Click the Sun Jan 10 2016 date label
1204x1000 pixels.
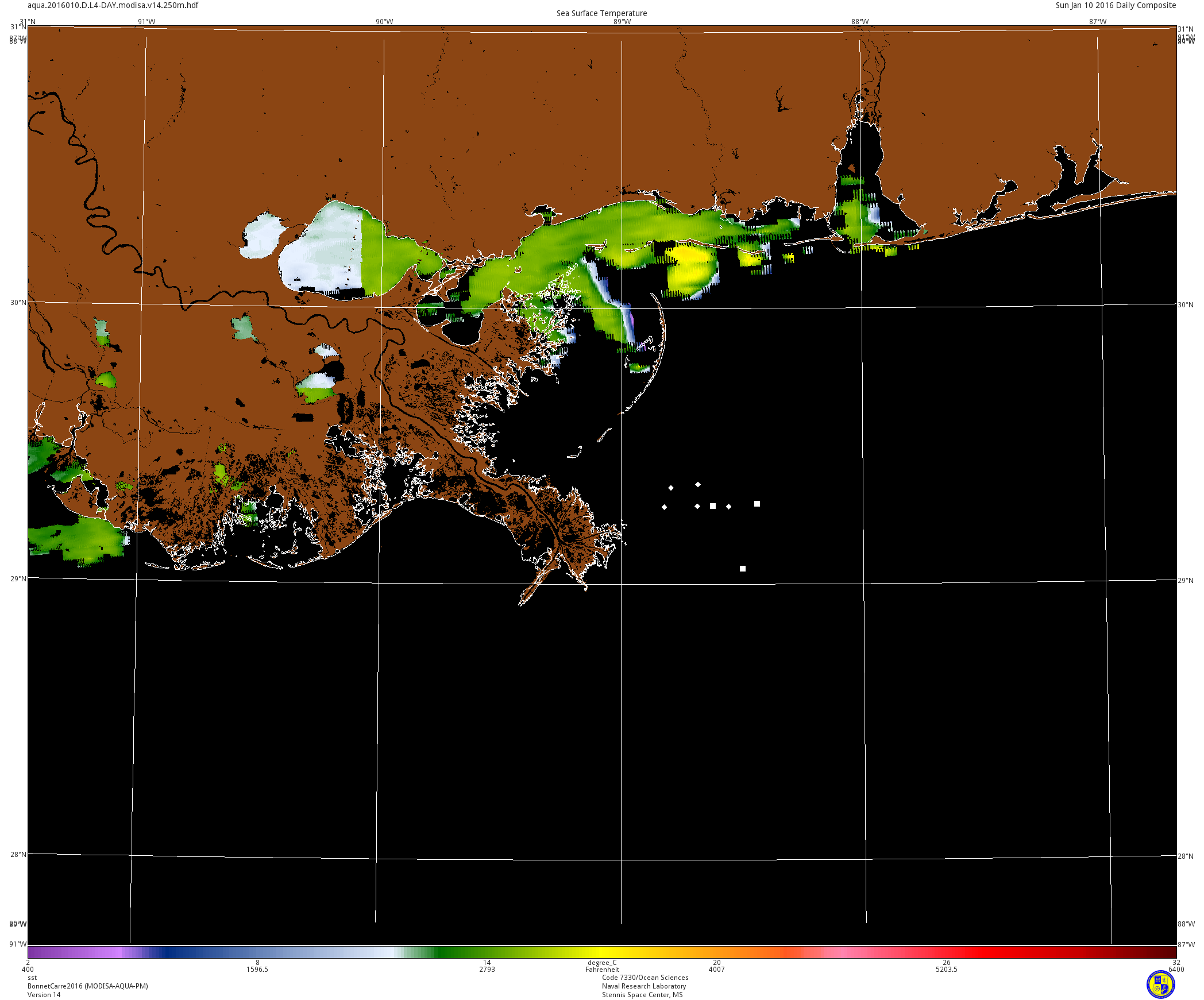1116,5
